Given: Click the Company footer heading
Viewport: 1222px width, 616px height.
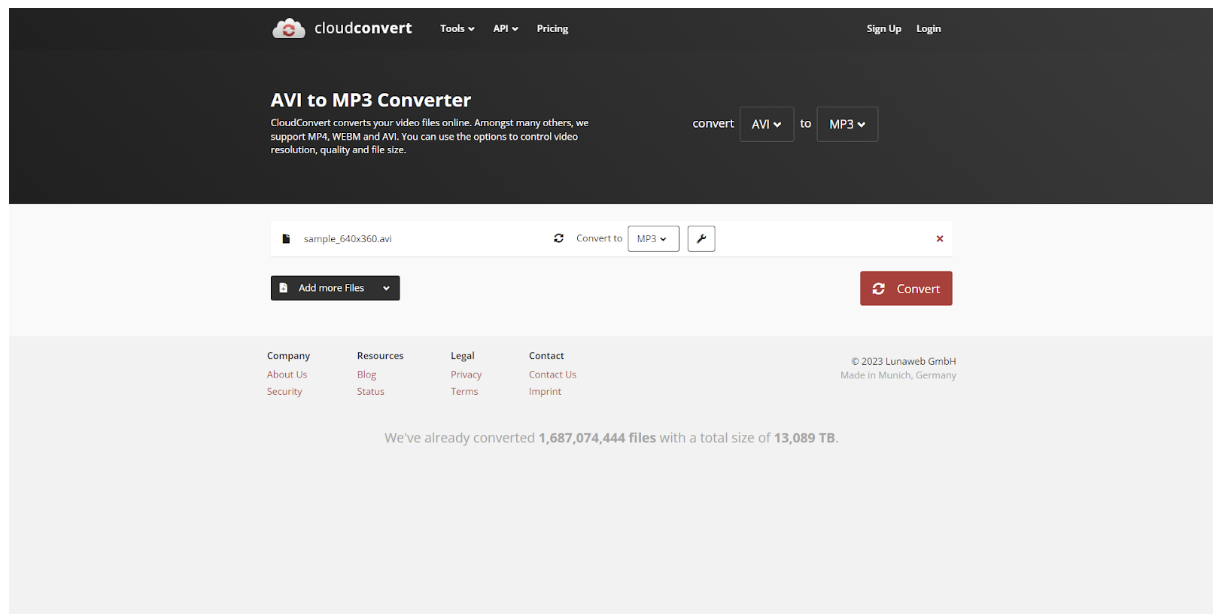Looking at the screenshot, I should [x=288, y=356].
